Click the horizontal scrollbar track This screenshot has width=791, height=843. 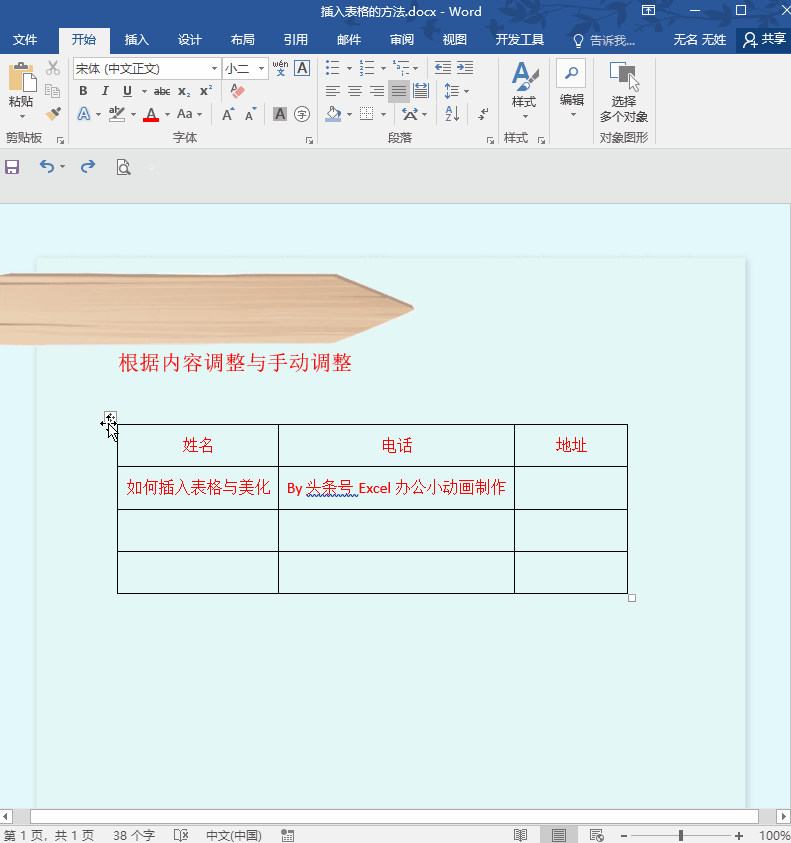(394, 816)
